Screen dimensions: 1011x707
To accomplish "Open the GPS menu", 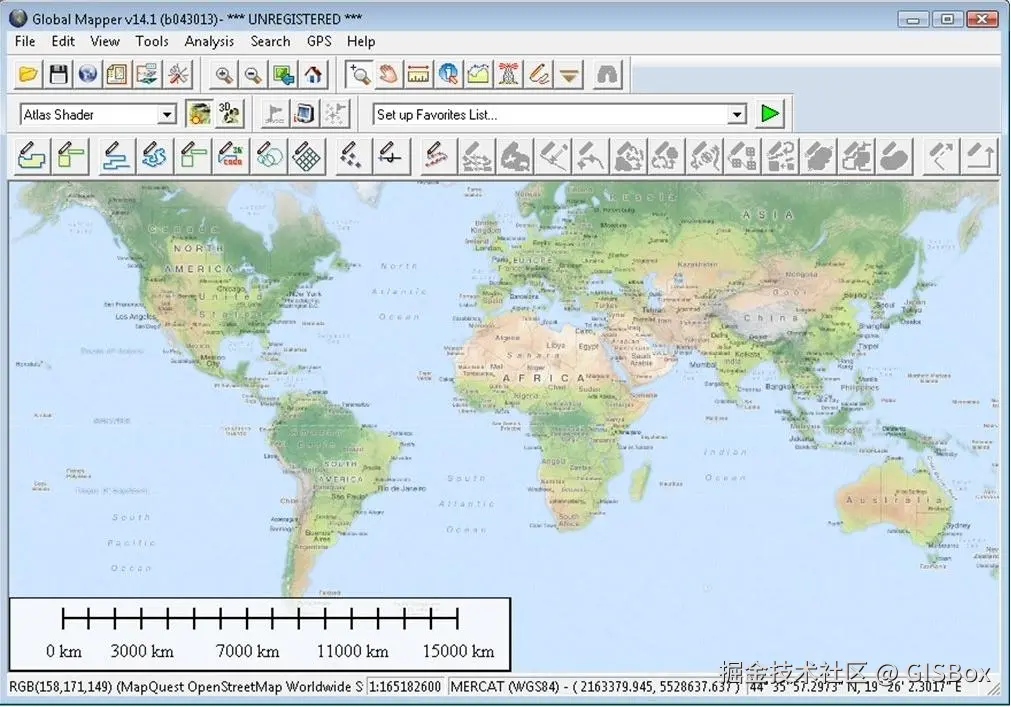I will point(319,42).
